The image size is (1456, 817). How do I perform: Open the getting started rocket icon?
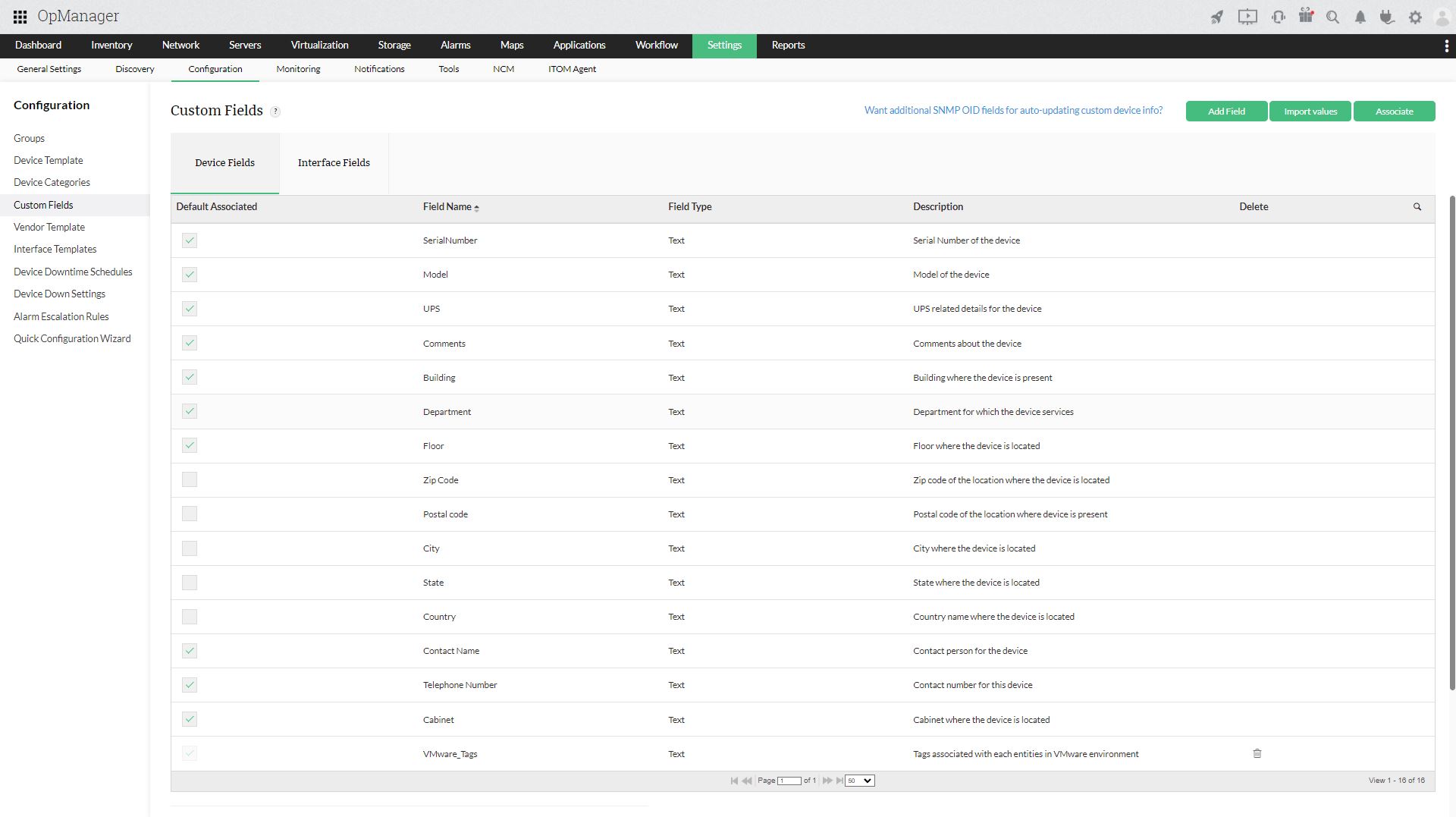pyautogui.click(x=1216, y=16)
